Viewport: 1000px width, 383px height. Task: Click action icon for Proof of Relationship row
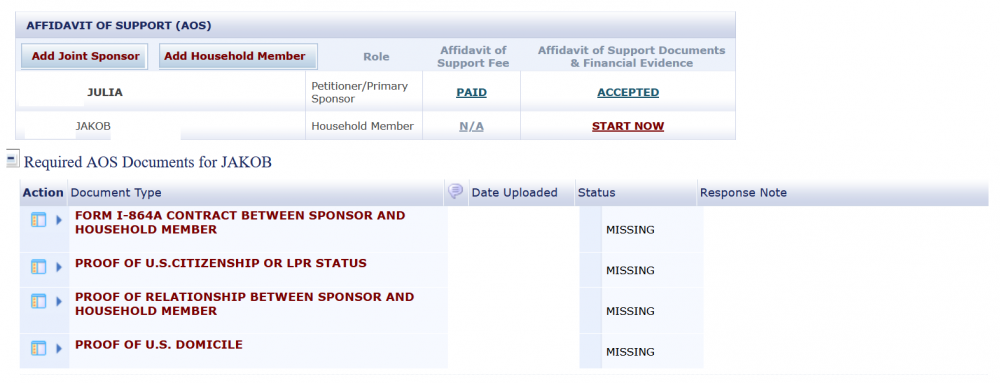point(39,301)
